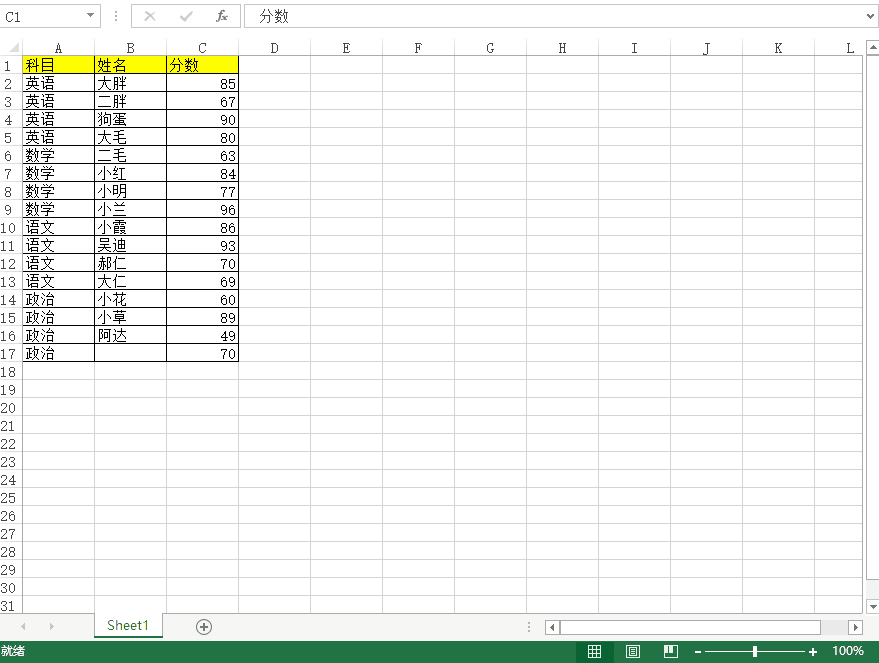Click name cell 小霞
879x663 pixels.
130,227
